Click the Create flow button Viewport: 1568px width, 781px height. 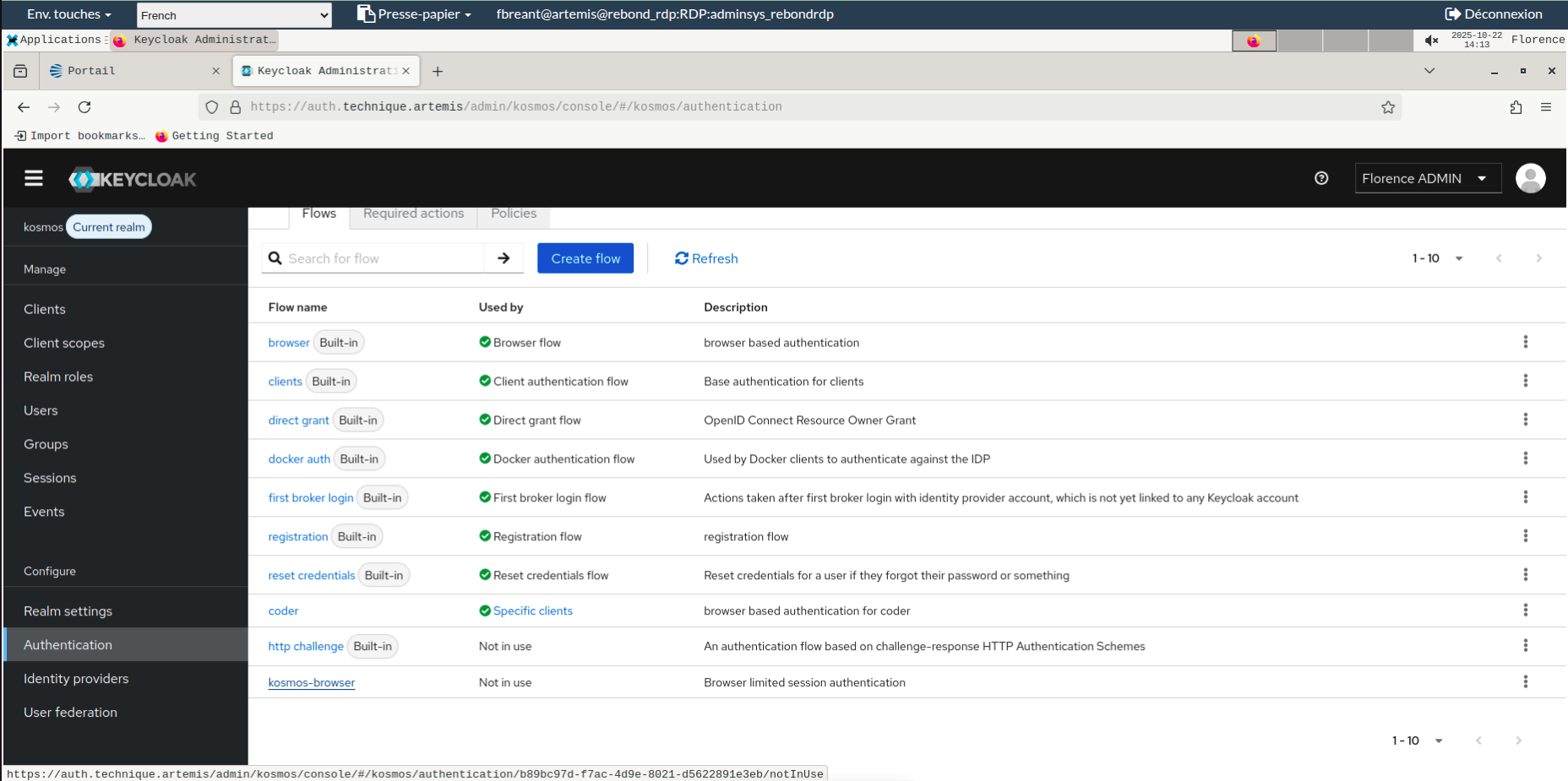[x=585, y=258]
